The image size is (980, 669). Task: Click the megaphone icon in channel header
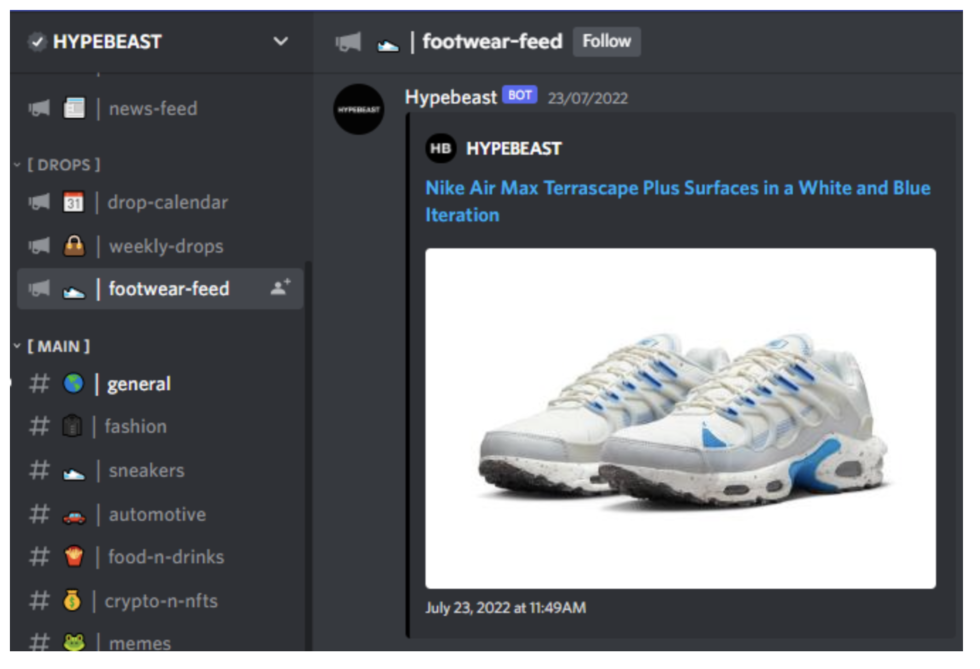[x=348, y=42]
